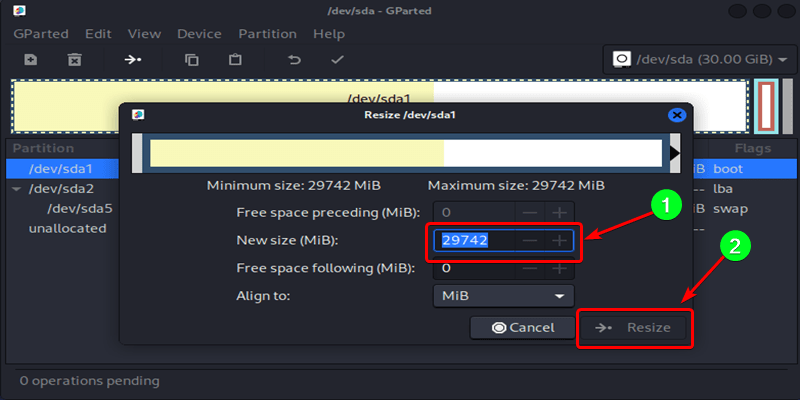The height and width of the screenshot is (400, 800).
Task: Click the gray unallocated block in disk map
Action: click(788, 106)
